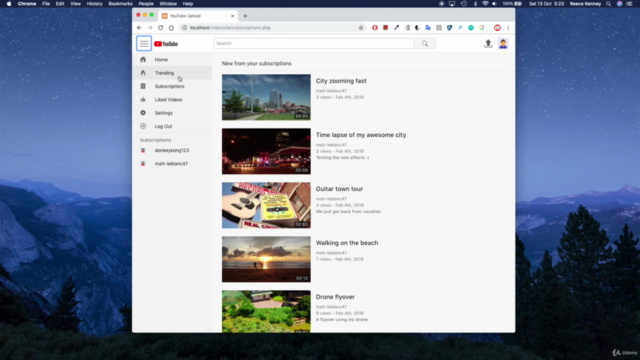Click Log Out in sidebar
The width and height of the screenshot is (640, 360).
[163, 126]
